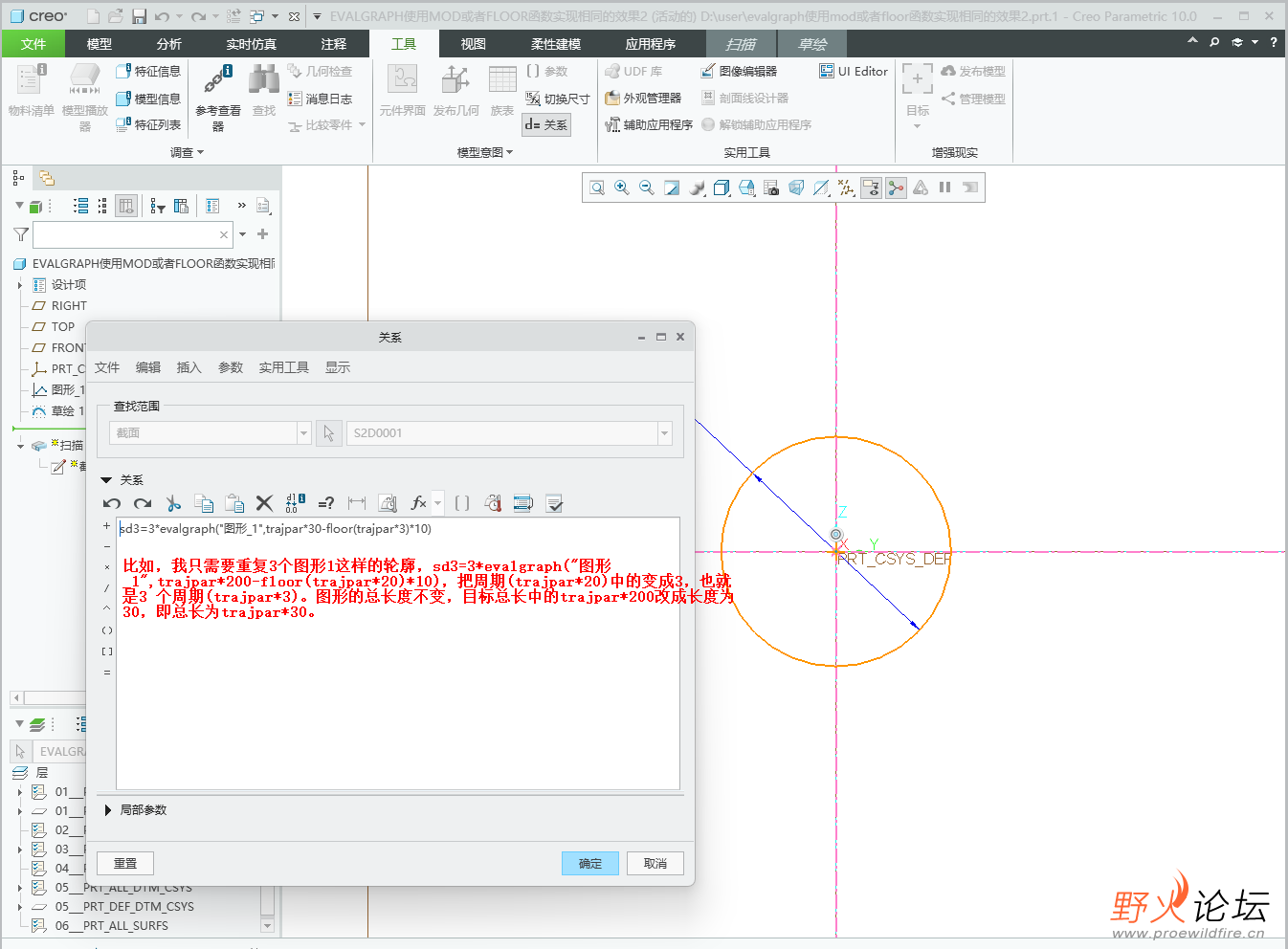Toggle dimension values and names icon
Viewport: 1288px width, 949px height.
tap(296, 503)
